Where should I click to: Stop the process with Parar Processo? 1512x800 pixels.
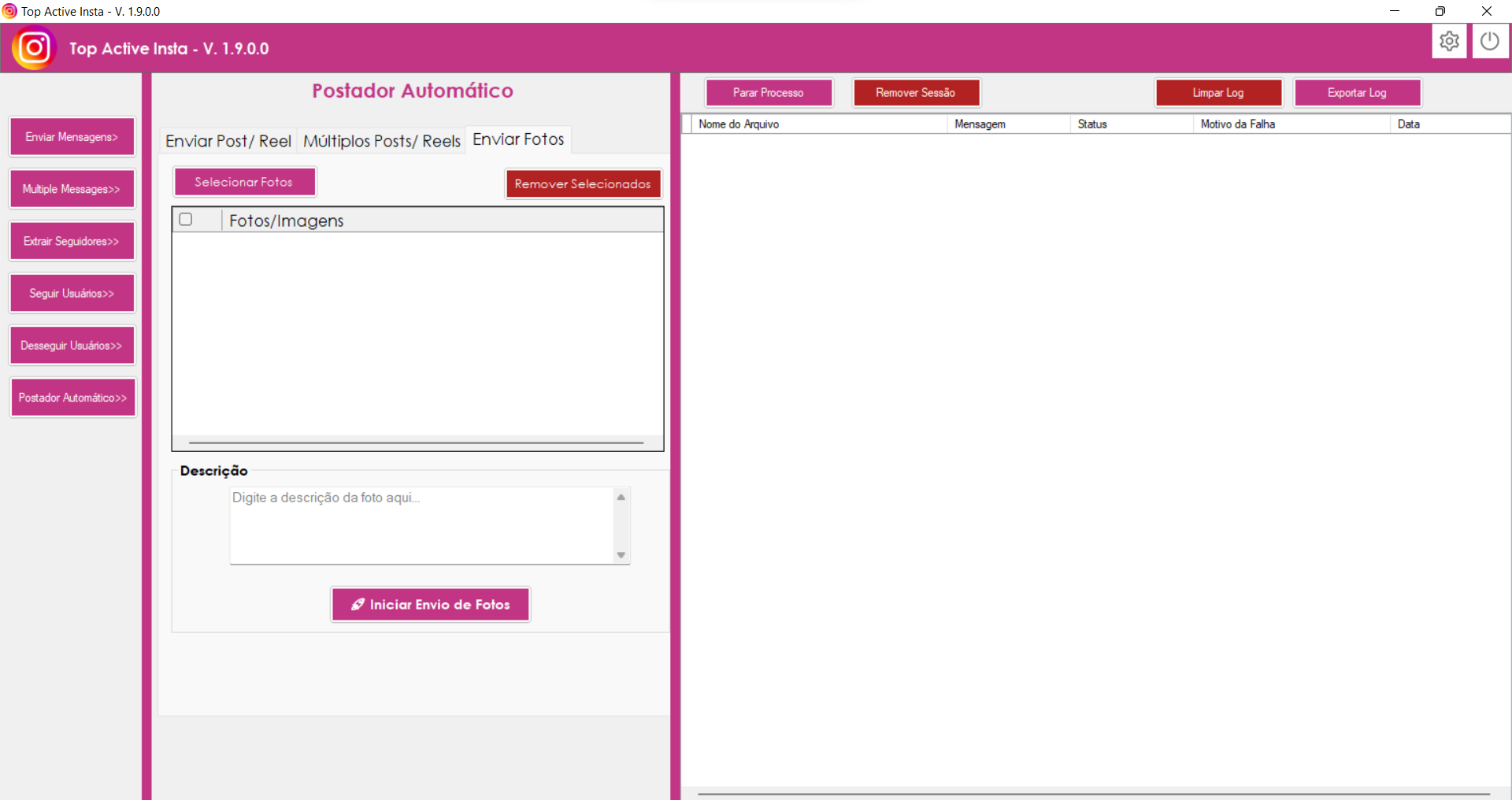769,93
